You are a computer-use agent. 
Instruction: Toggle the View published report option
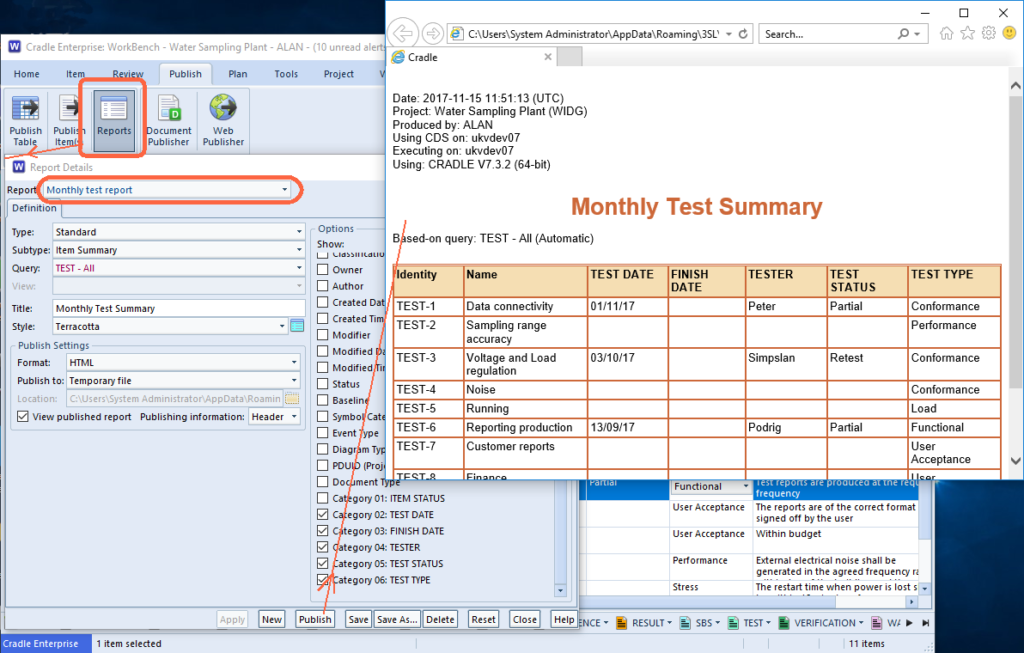pyautogui.click(x=22, y=417)
